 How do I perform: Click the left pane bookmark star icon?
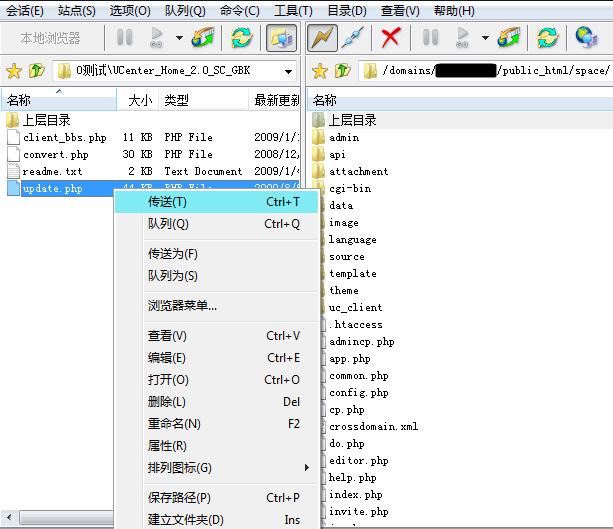pyautogui.click(x=14, y=71)
